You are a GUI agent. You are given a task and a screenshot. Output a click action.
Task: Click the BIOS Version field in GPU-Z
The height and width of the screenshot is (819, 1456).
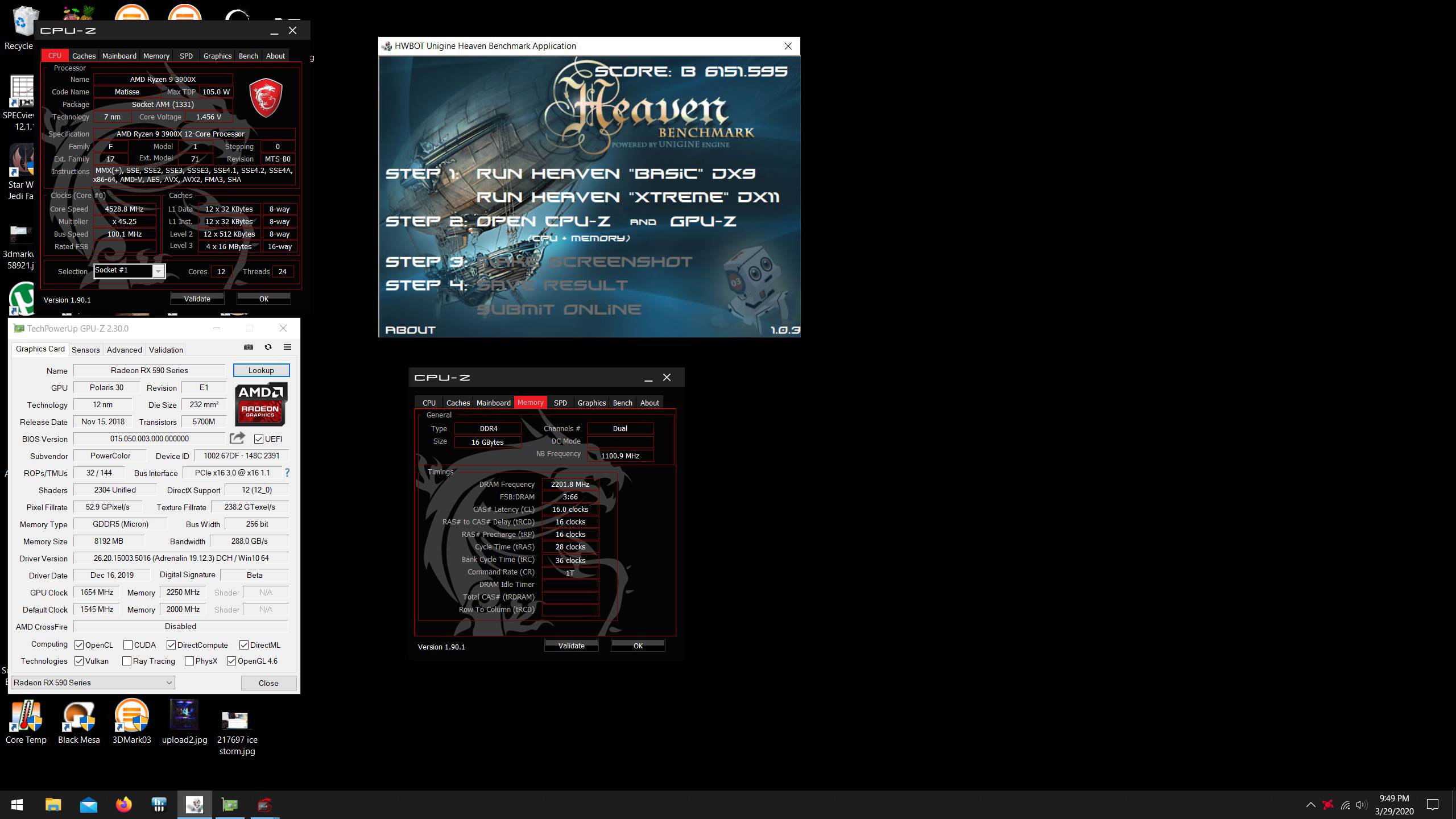point(150,439)
